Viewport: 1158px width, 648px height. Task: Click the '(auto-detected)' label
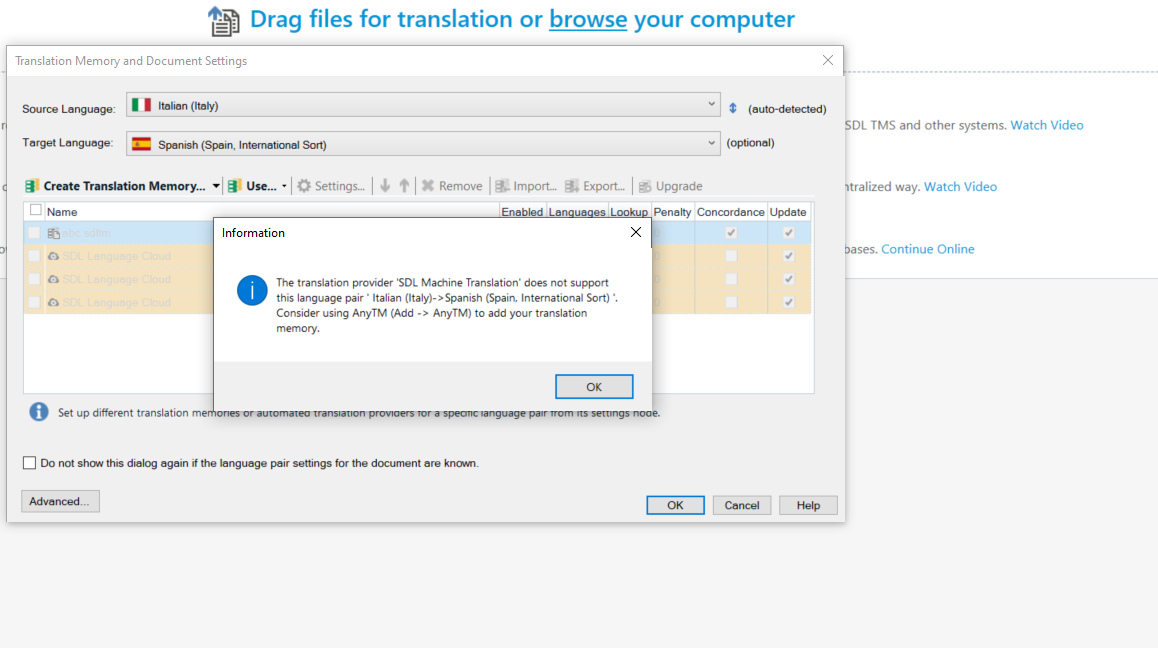point(787,109)
